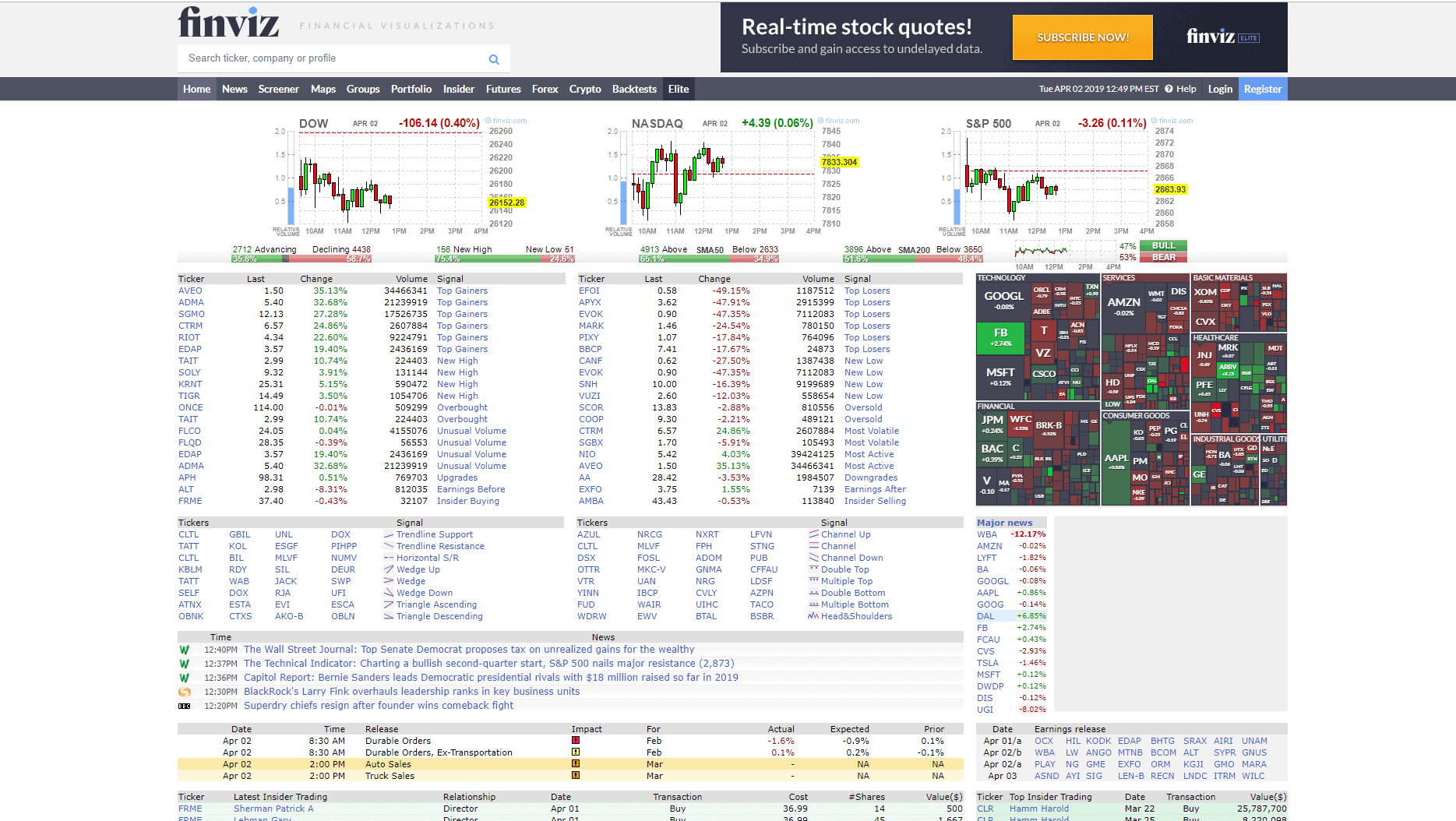This screenshot has height=821, width=1456.
Task: Open AVEO ticker in Top Gainers
Action: [190, 291]
